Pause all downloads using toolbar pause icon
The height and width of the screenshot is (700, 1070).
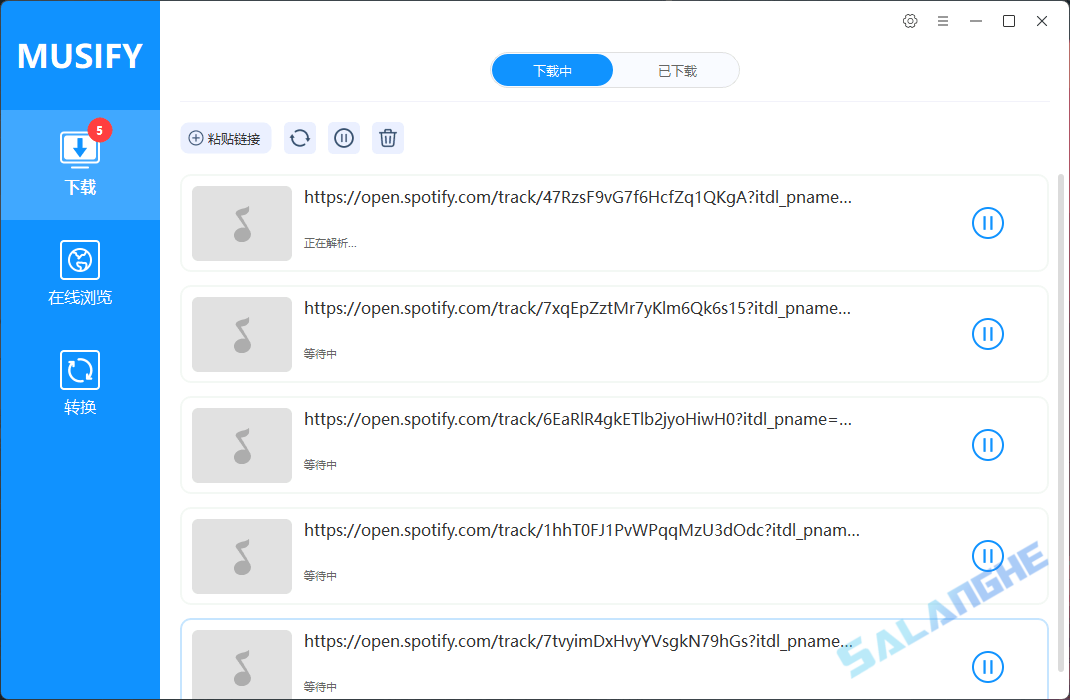click(x=343, y=138)
